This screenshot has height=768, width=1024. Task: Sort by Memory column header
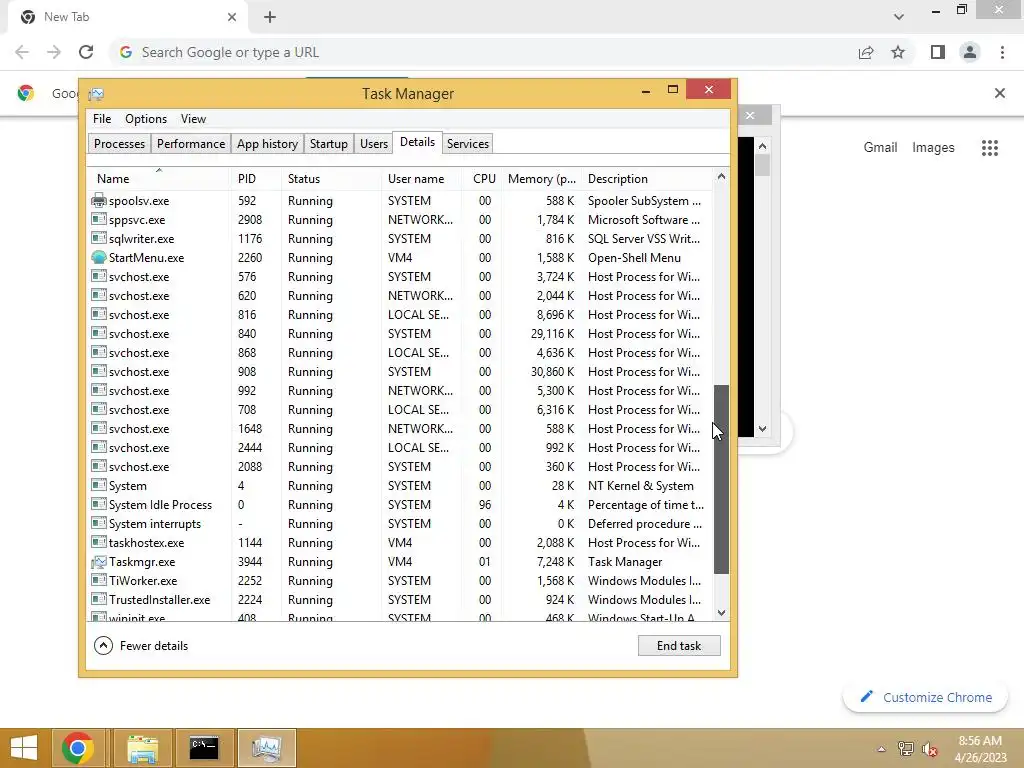click(x=542, y=178)
